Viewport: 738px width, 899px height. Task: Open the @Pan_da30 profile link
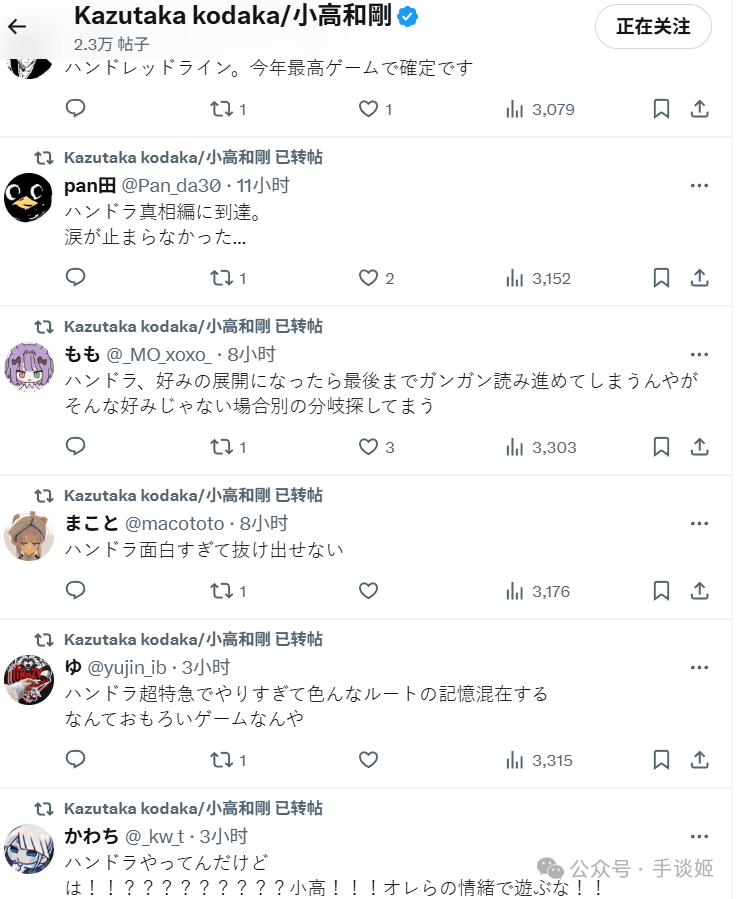point(172,187)
